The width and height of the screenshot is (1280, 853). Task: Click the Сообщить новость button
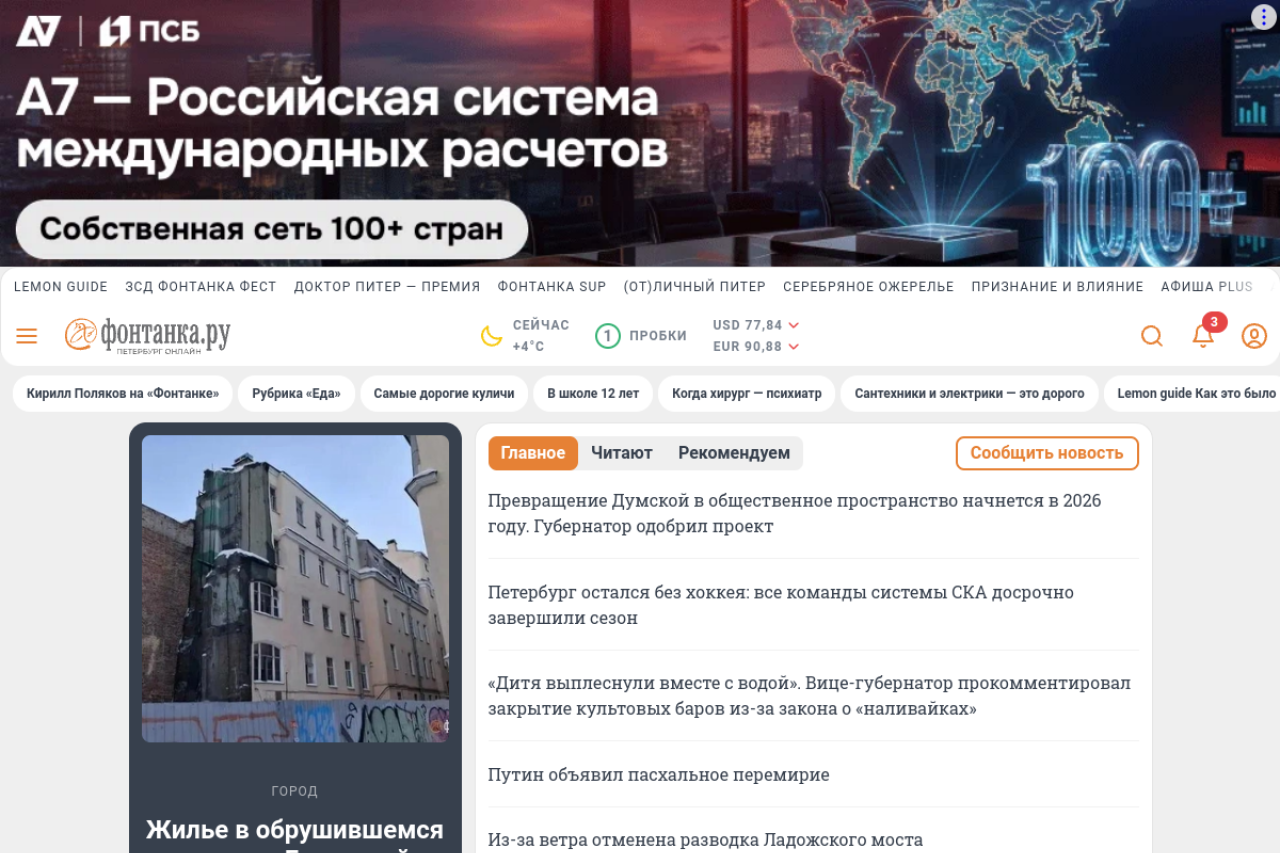pyautogui.click(x=1047, y=453)
